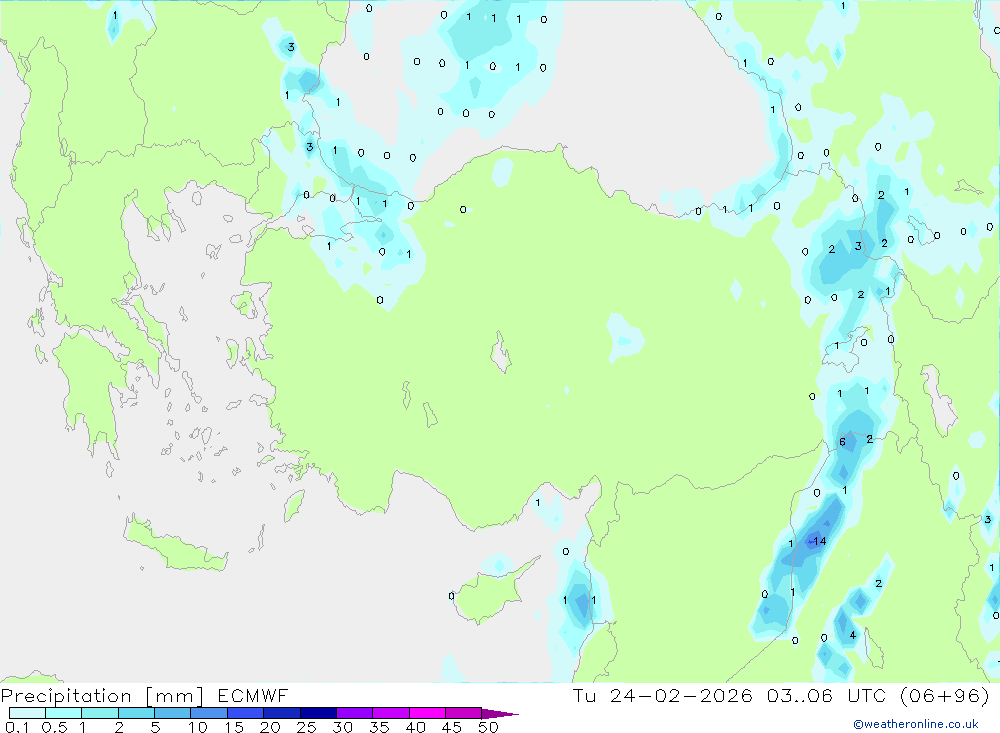1000x733 pixels.
Task: Click the legend swatch between 2 and 5
Action: pos(136,713)
